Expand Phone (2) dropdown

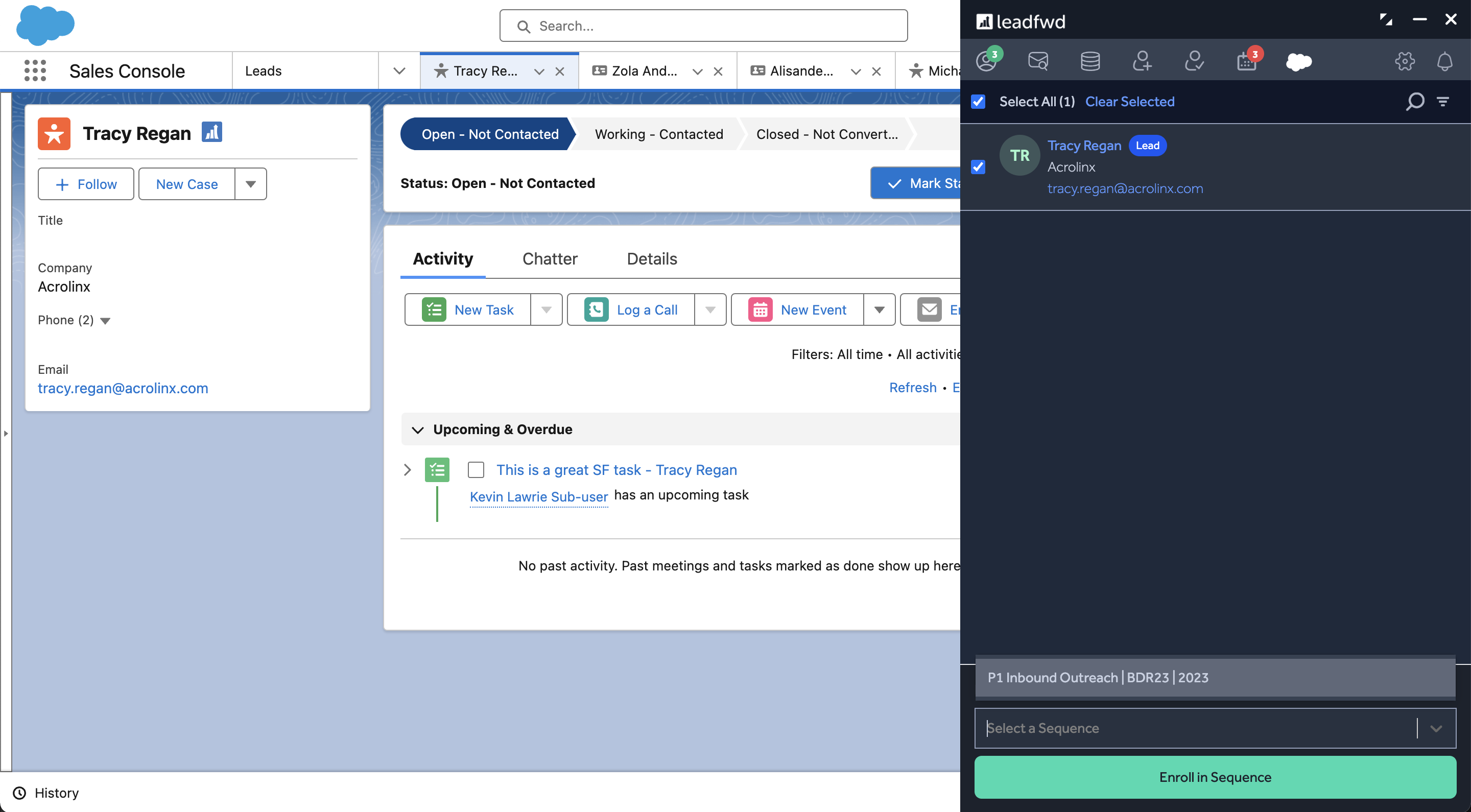(x=105, y=321)
